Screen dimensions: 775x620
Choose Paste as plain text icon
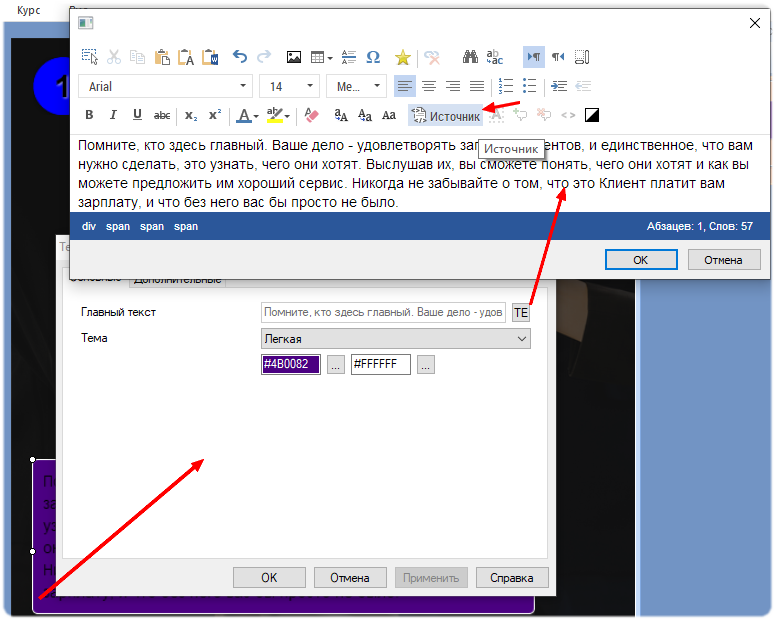[x=186, y=57]
